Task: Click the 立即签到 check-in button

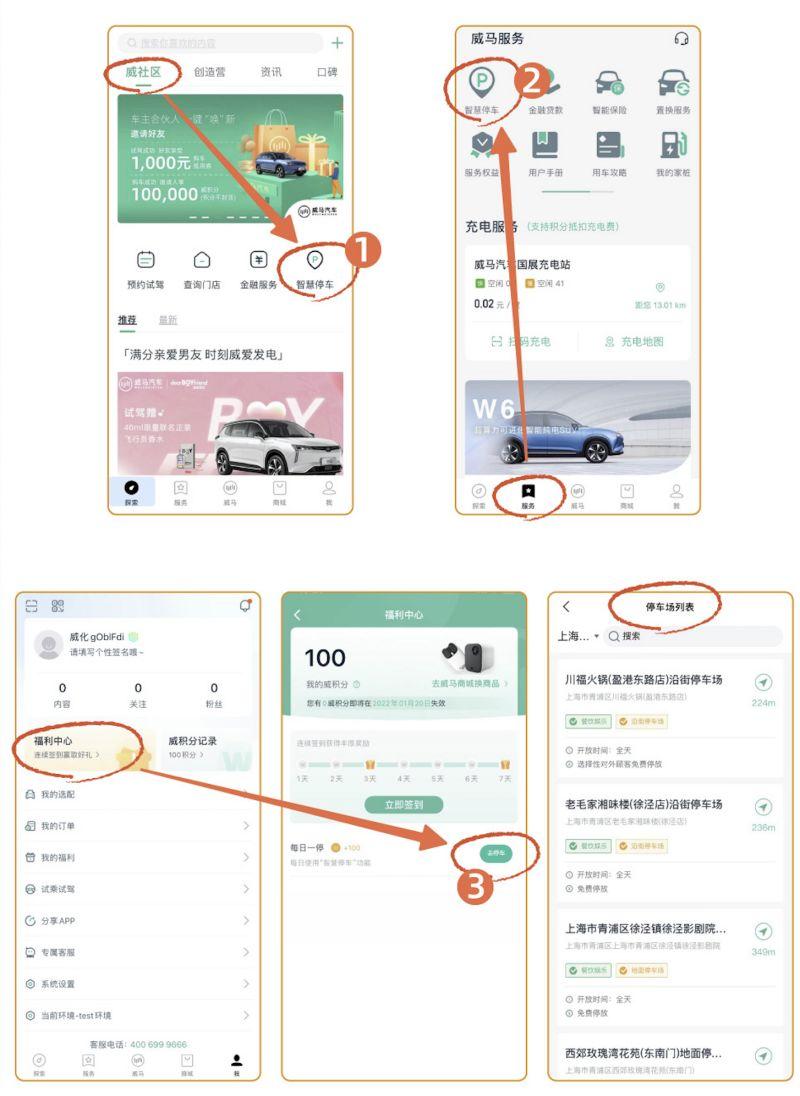Action: (404, 805)
